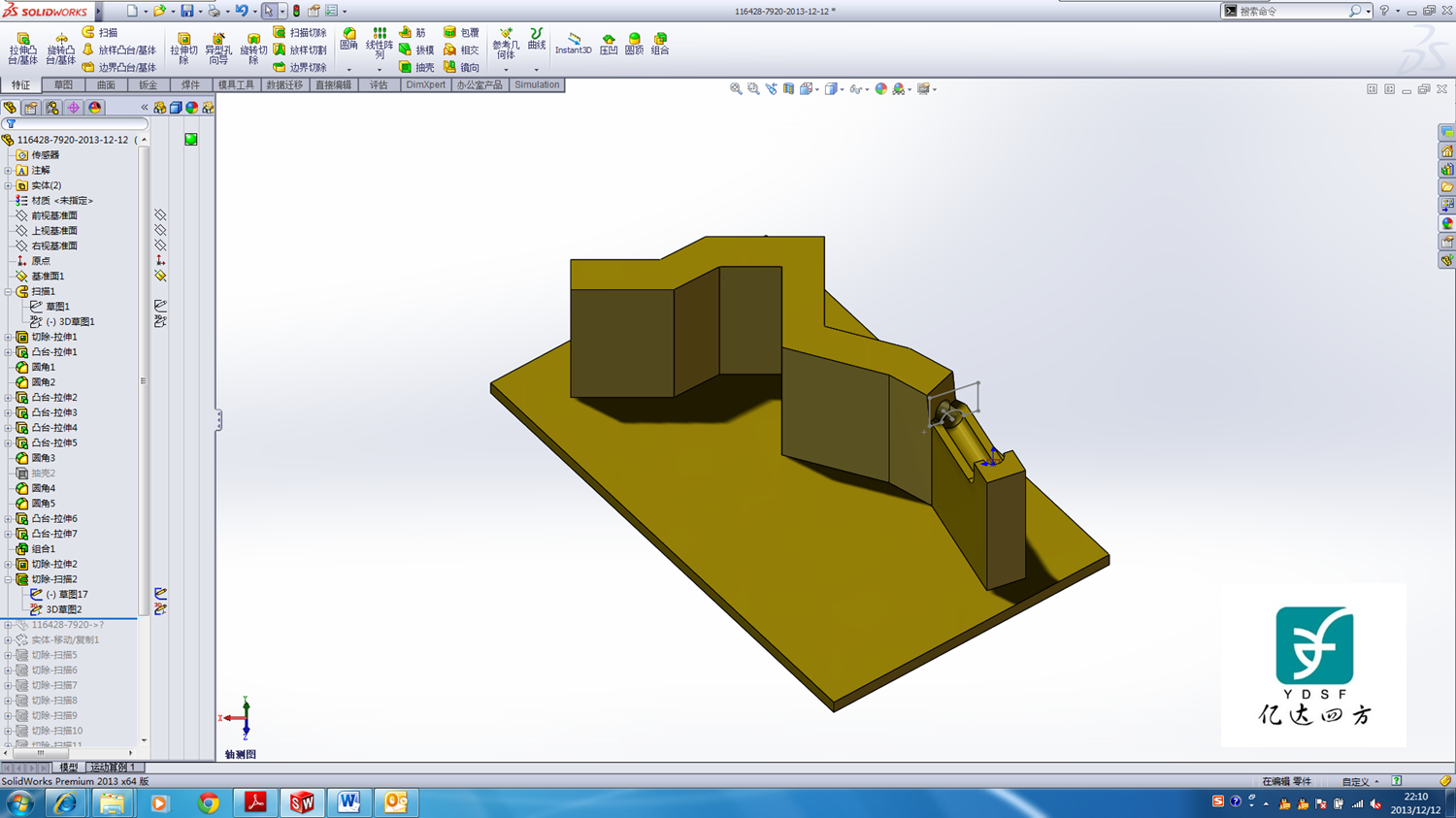Collapse the 切除-扫描2 feature node
This screenshot has height=818, width=1456.
tap(8, 579)
